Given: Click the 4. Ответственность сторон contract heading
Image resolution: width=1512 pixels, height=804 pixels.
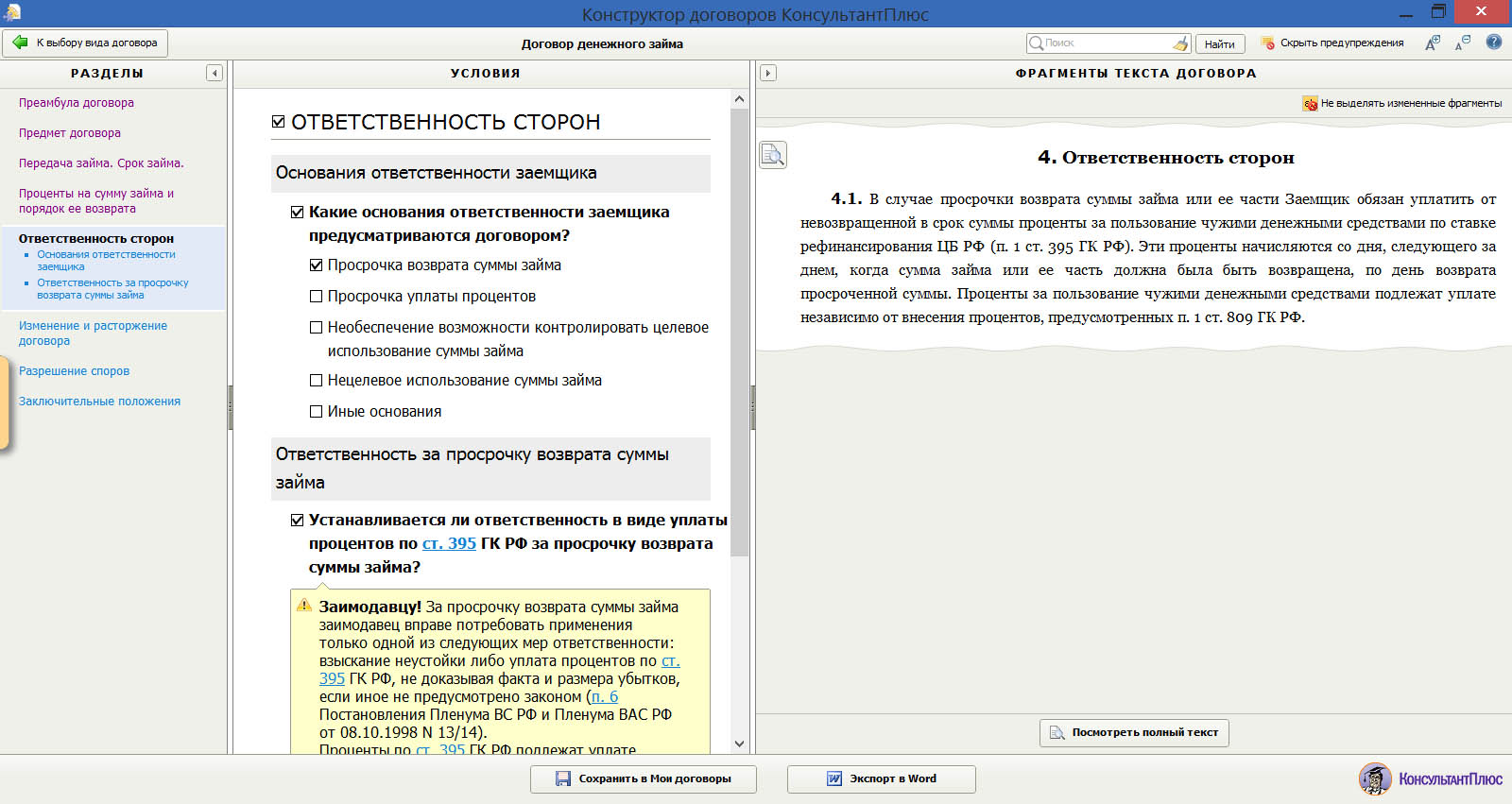Looking at the screenshot, I should point(1166,158).
